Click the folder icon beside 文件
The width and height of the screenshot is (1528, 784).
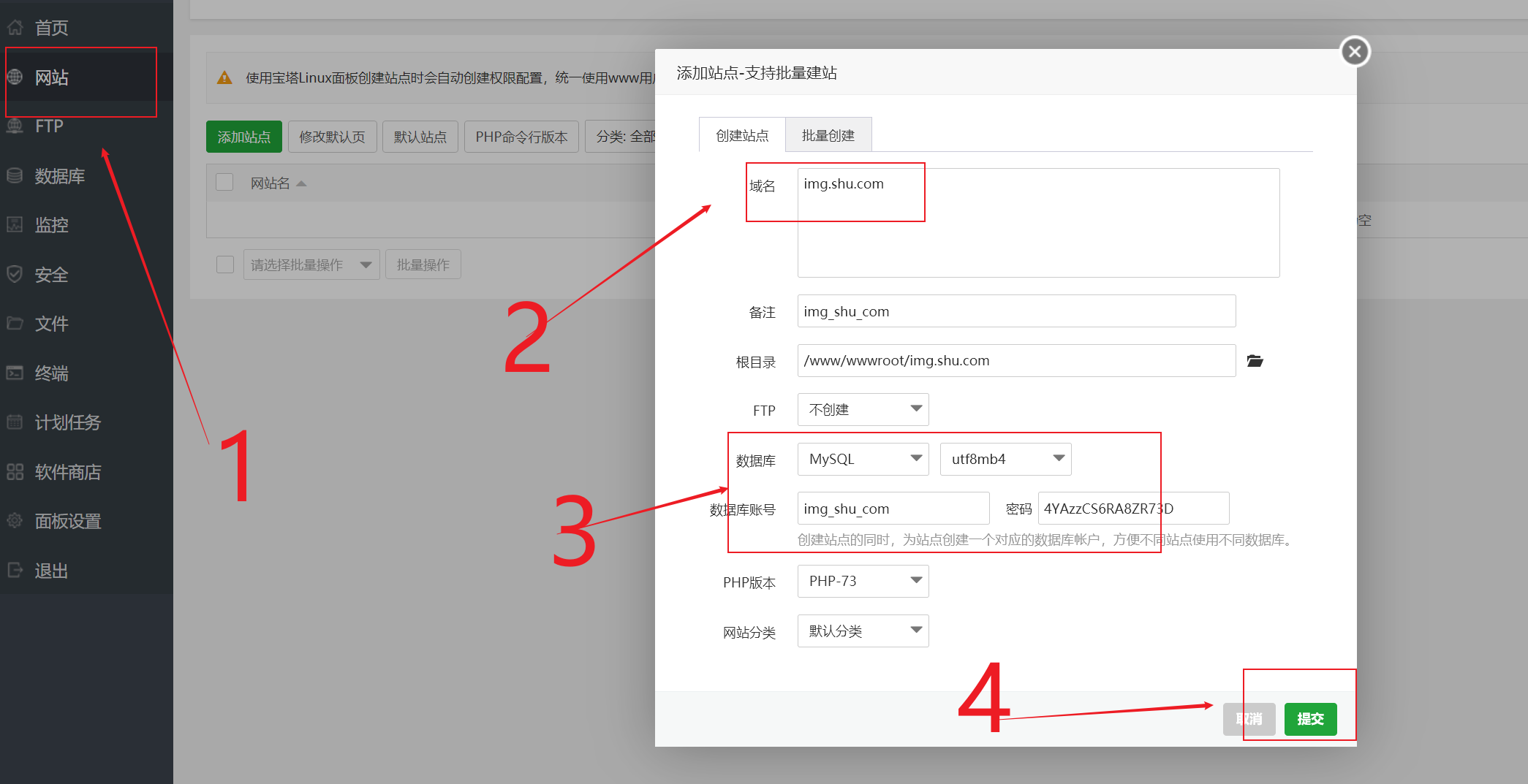pos(15,323)
